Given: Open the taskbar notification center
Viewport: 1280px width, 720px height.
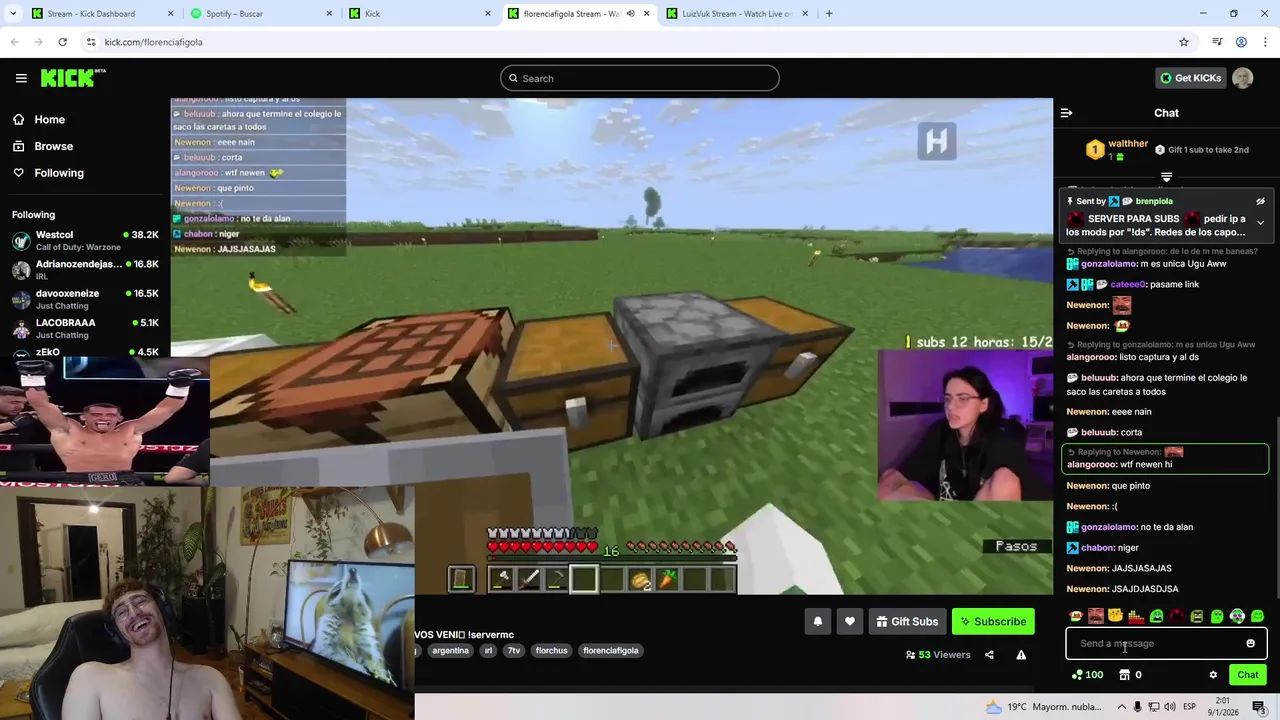Looking at the screenshot, I should tap(1259, 707).
